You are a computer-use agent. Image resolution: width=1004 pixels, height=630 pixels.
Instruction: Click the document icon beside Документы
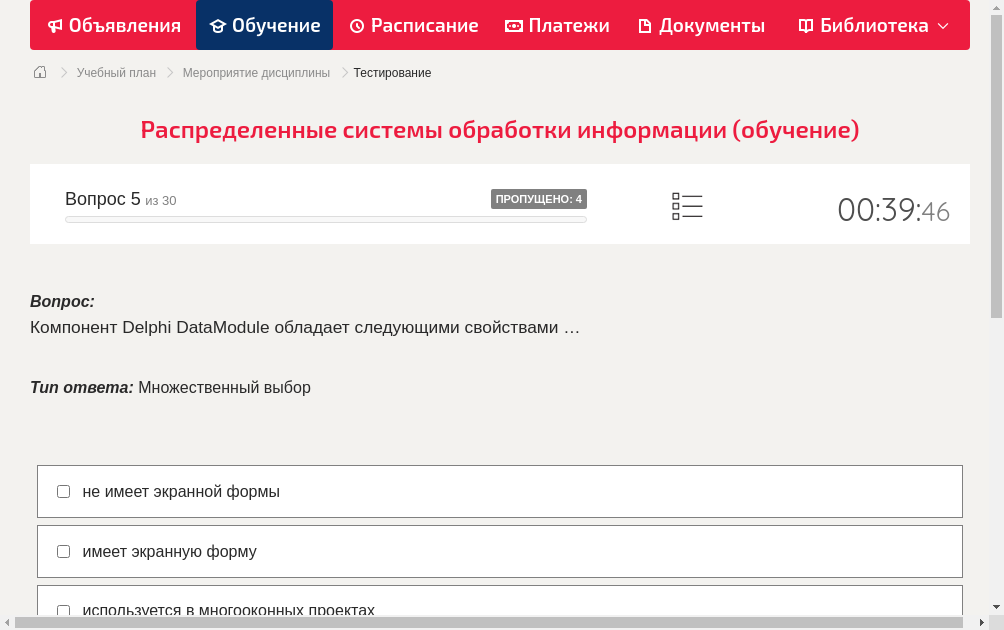point(643,25)
